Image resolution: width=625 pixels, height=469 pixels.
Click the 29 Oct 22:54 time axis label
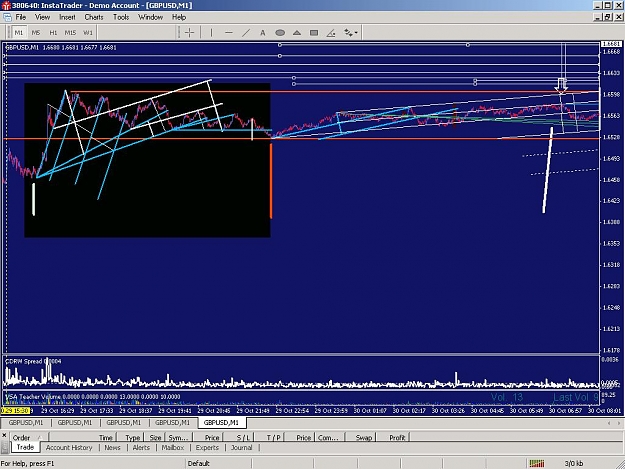click(x=292, y=410)
